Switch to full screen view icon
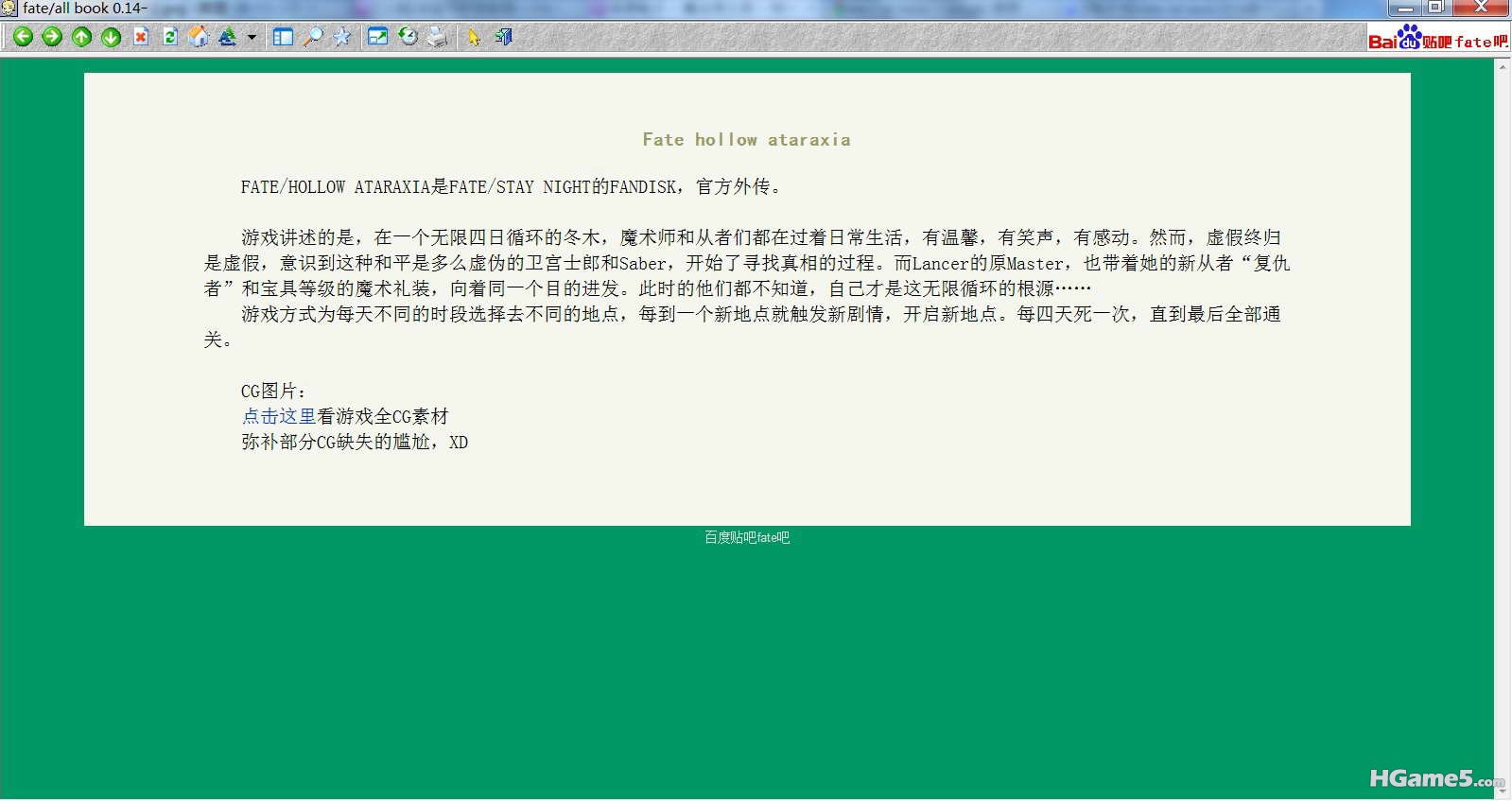This screenshot has height=801, width=1512. (378, 37)
